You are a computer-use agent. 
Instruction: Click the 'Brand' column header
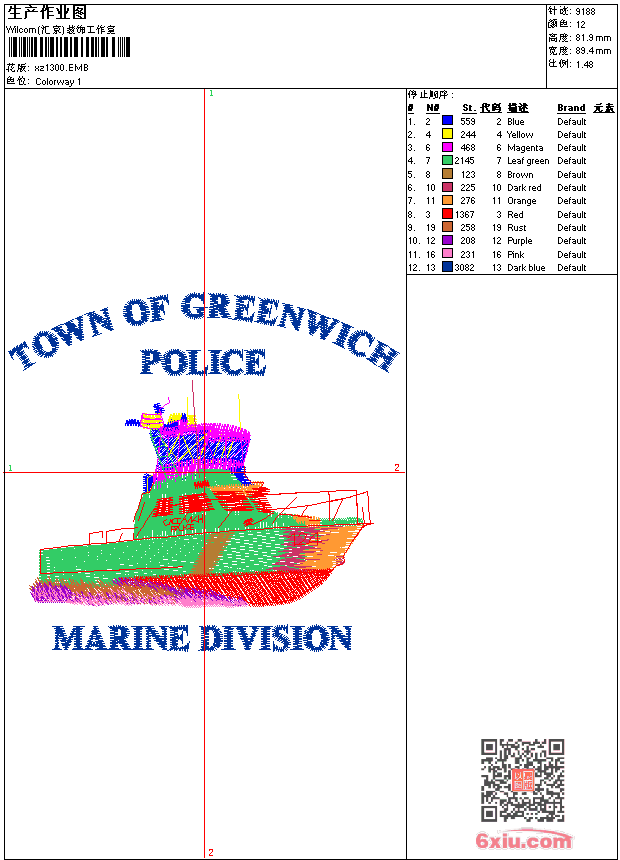[x=571, y=108]
